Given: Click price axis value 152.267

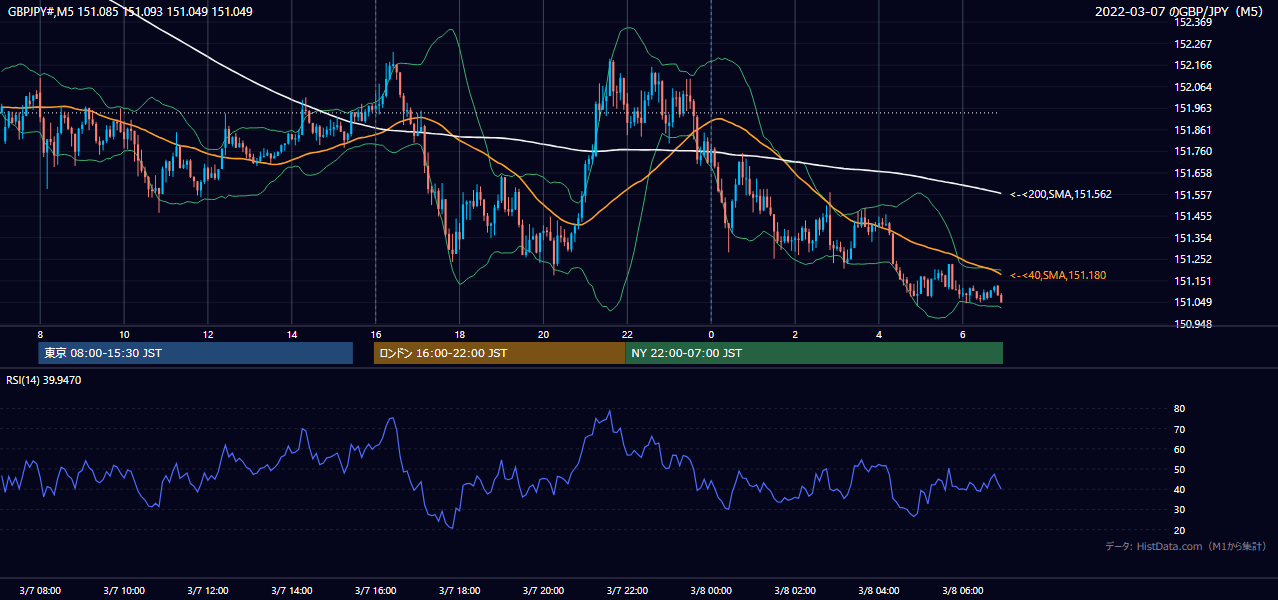Looking at the screenshot, I should (1192, 44).
